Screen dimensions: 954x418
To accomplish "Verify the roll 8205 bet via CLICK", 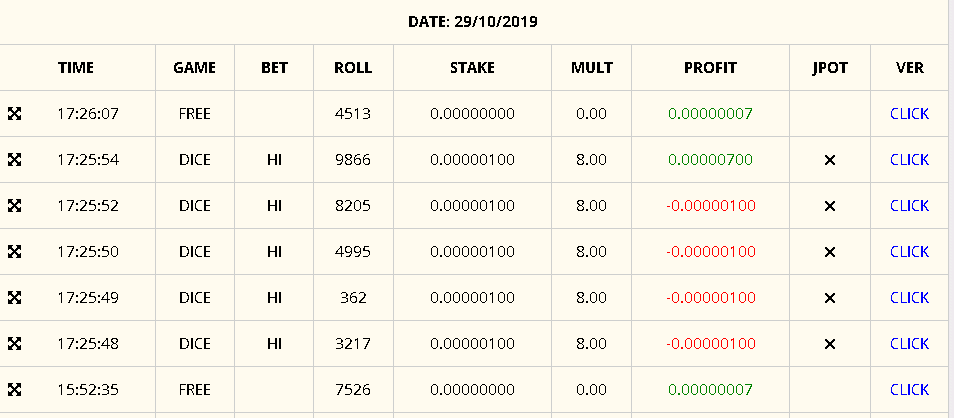I will click(x=909, y=206).
